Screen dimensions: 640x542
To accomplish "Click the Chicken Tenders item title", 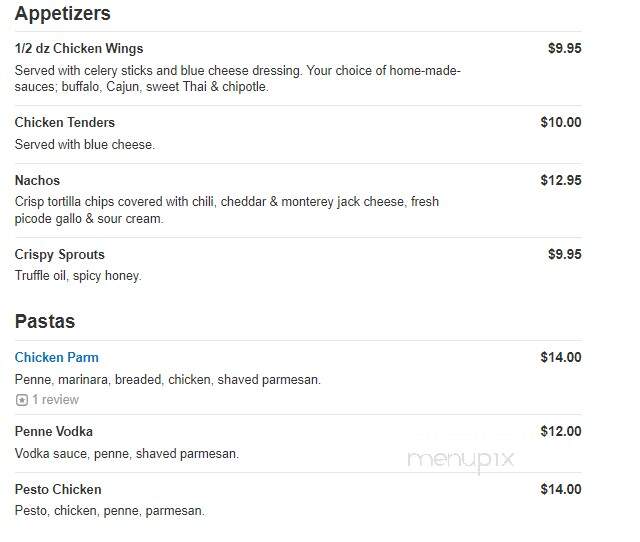I will [64, 122].
